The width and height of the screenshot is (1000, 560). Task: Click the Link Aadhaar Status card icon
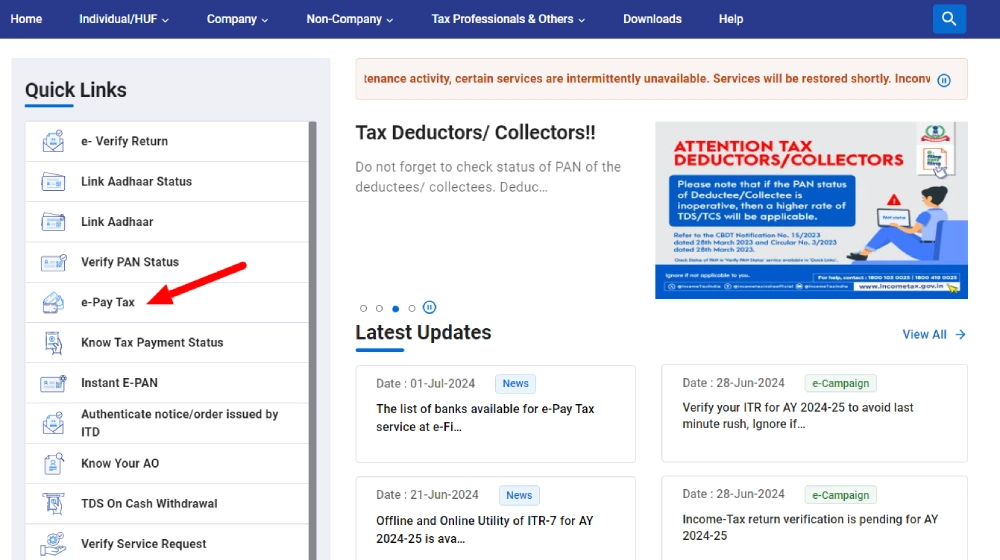[x=54, y=182]
